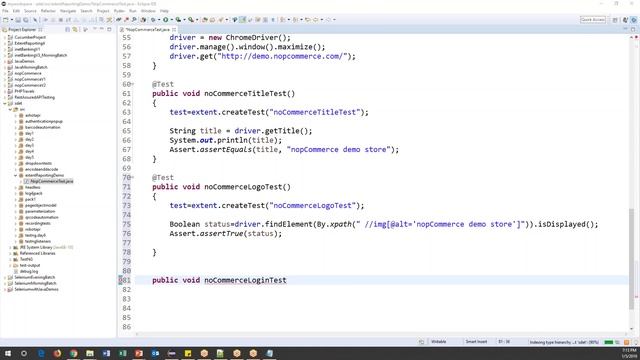Open the Windows Start menu
This screenshot has width=640, height=360.
point(7,353)
